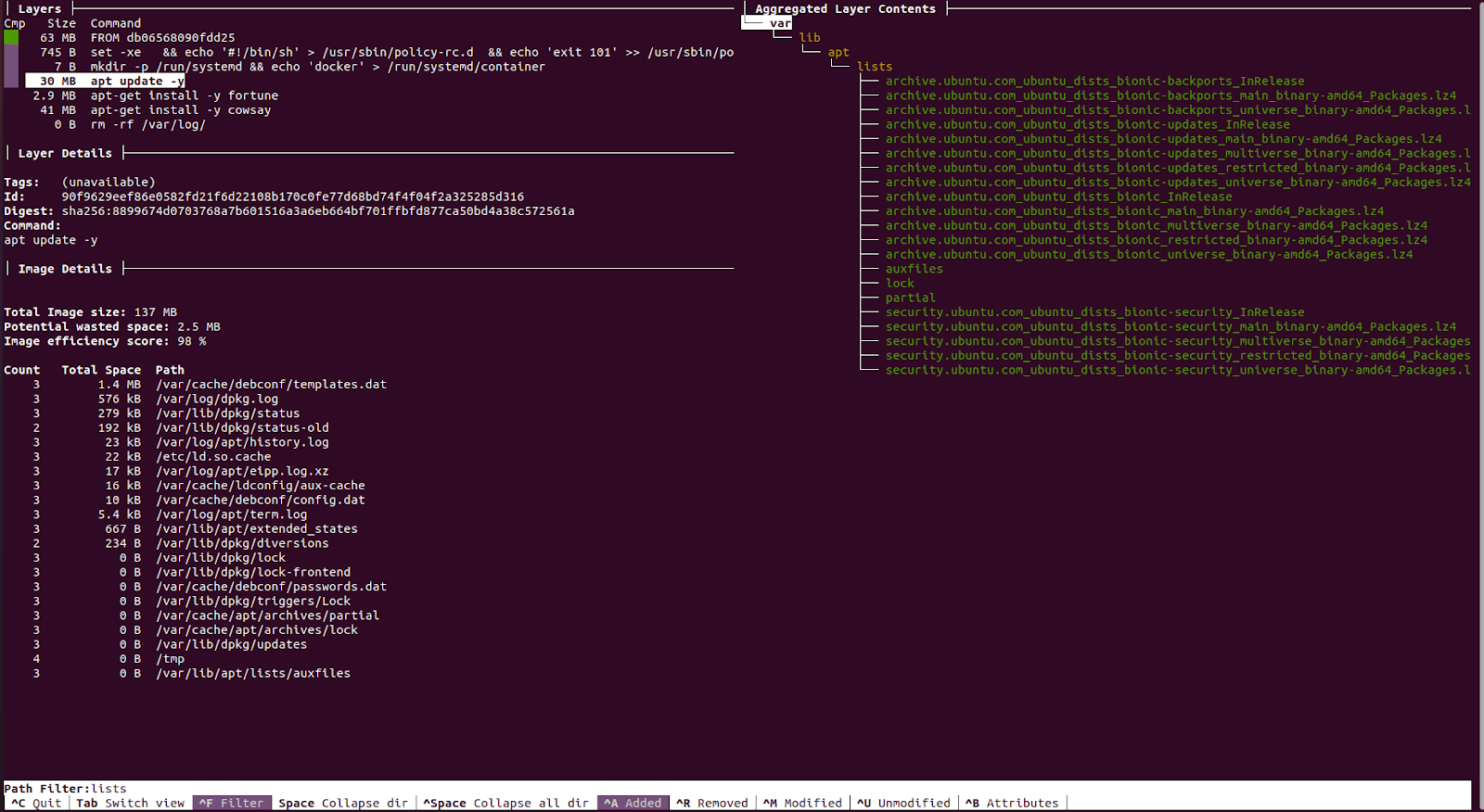Toggle the ^A Added file filter
This screenshot has height=812, width=1484.
coord(633,803)
